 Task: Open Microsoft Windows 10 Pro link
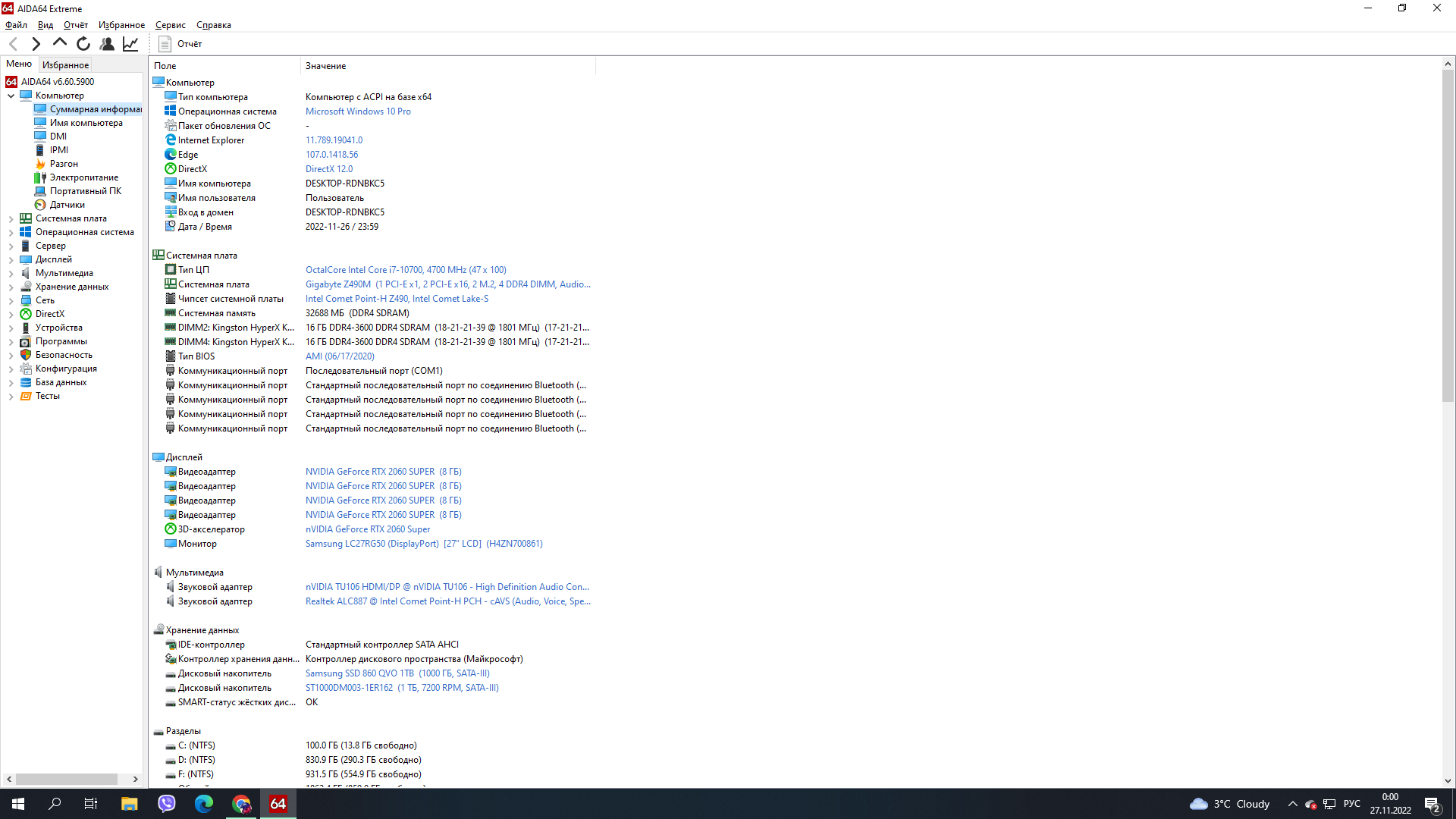(x=358, y=111)
